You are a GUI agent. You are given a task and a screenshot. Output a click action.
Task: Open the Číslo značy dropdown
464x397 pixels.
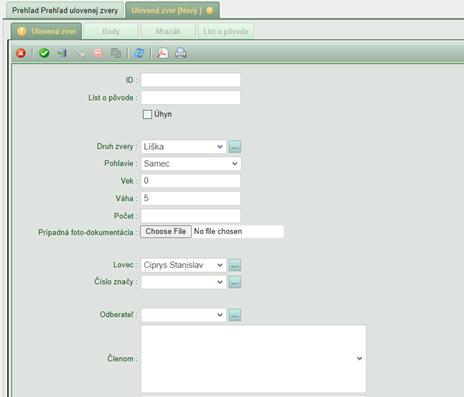(183, 282)
